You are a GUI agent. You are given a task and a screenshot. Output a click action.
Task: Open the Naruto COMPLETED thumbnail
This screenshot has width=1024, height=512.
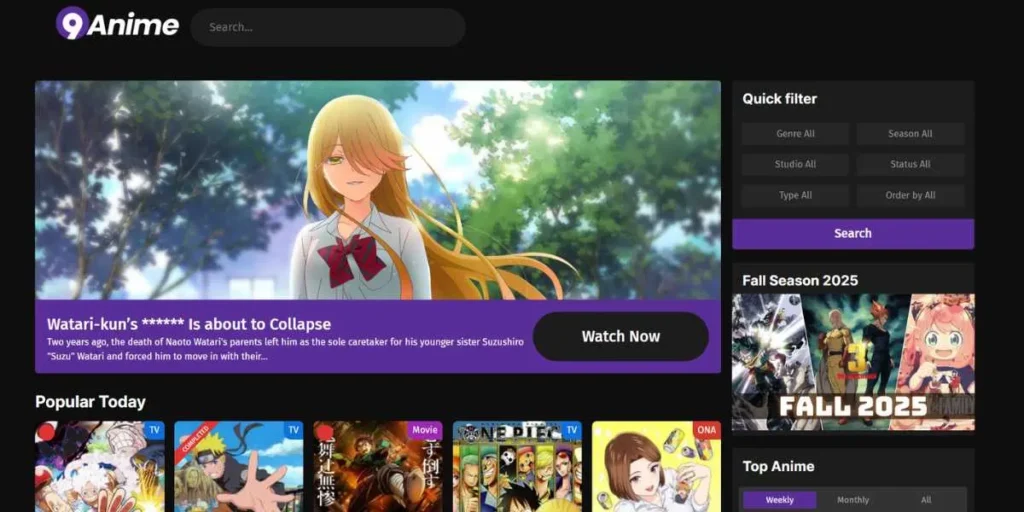click(239, 466)
